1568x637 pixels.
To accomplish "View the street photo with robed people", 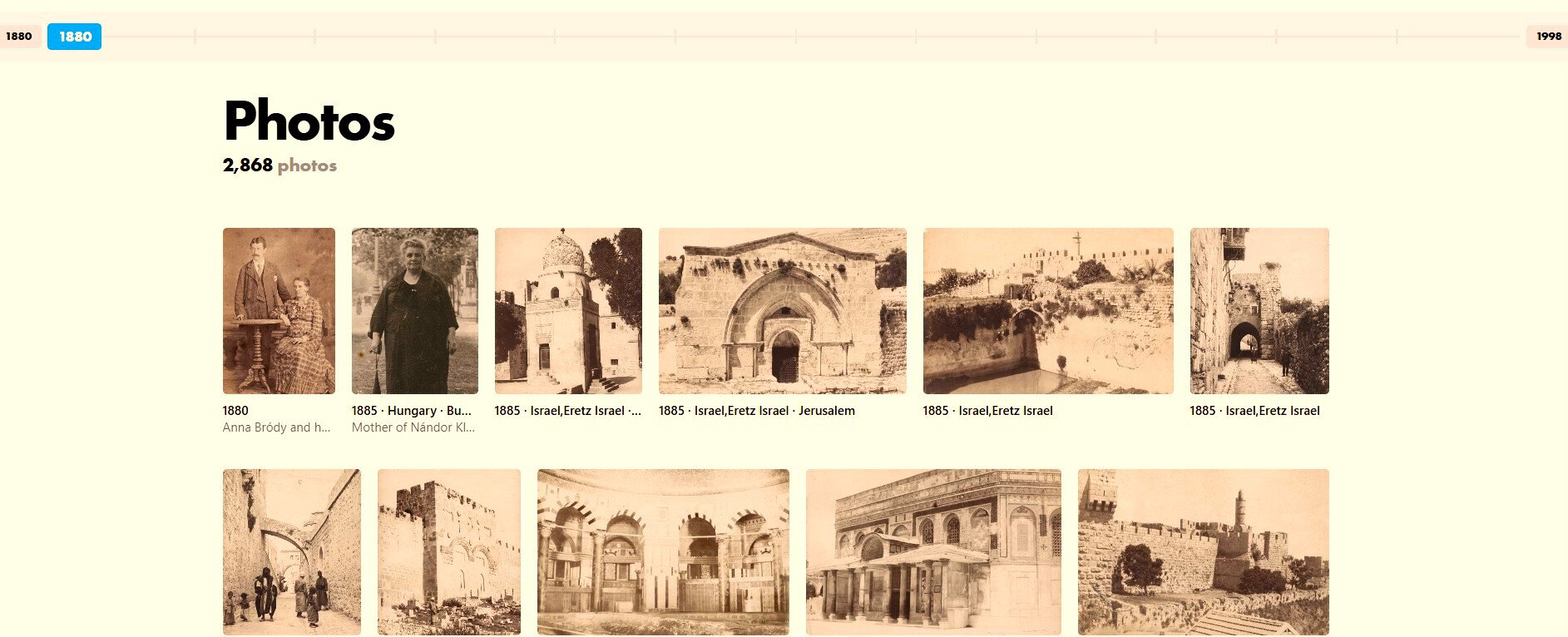I will click(x=291, y=552).
